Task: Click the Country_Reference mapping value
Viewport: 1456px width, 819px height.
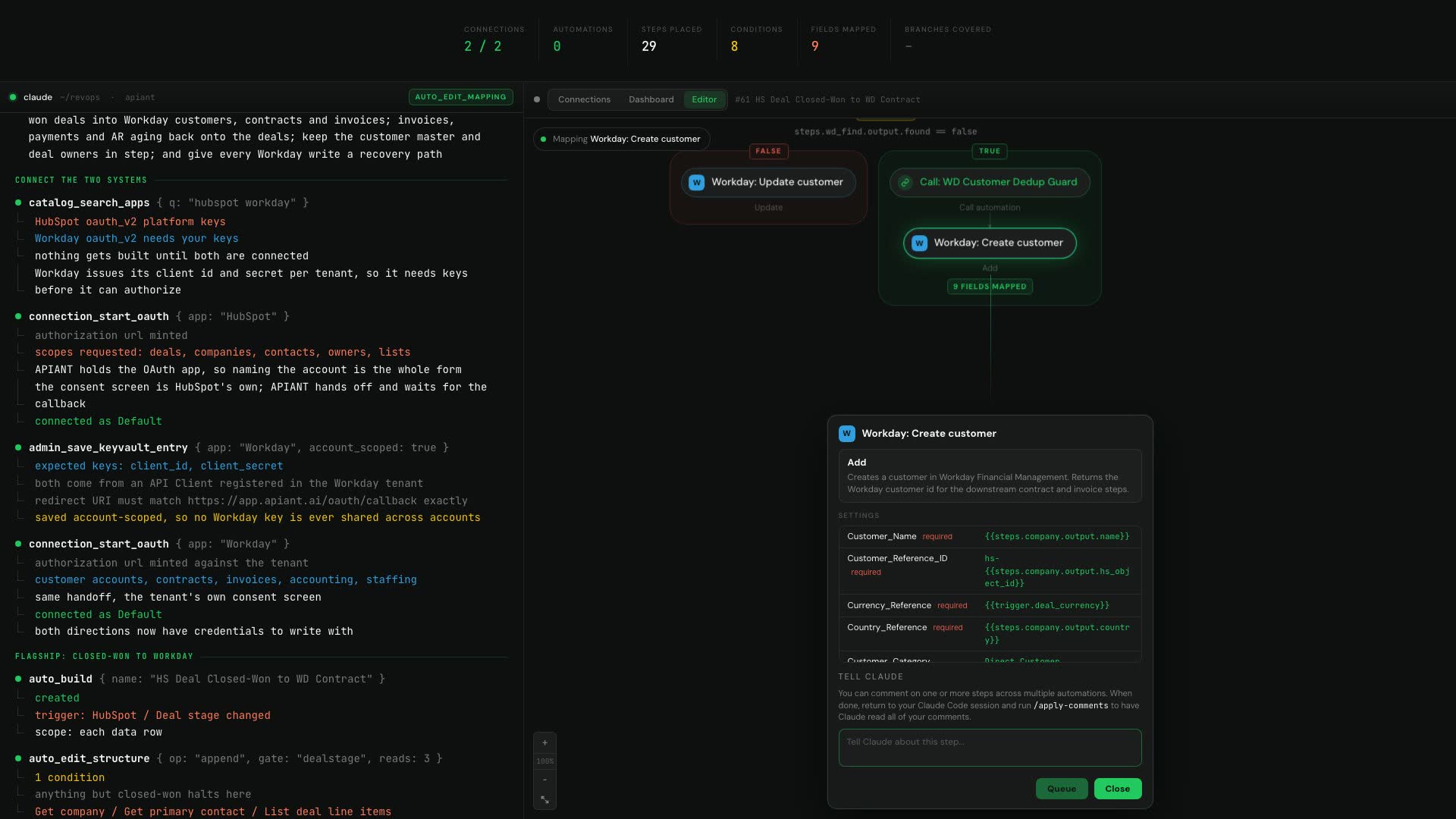Action: [x=1057, y=634]
